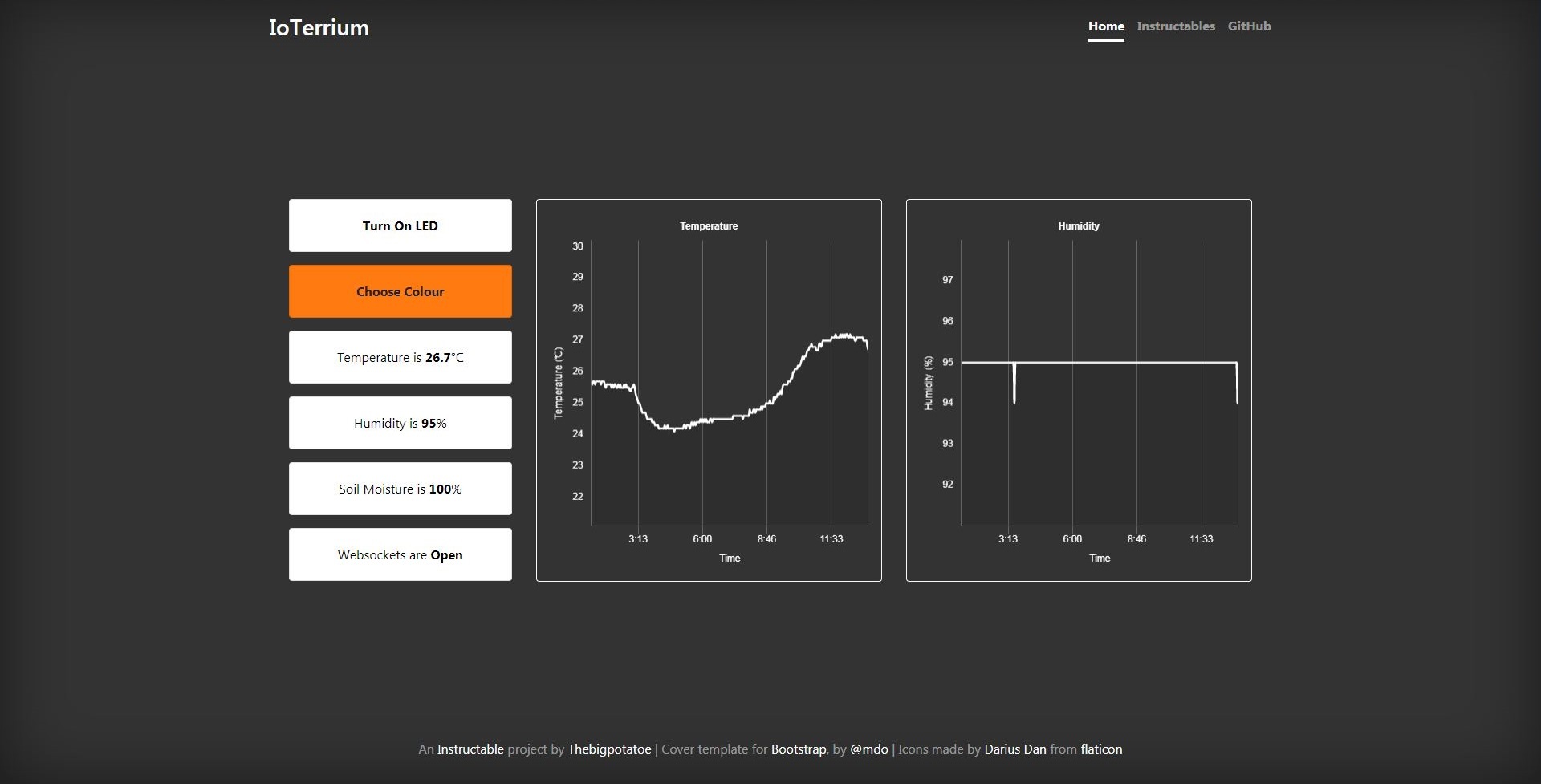Viewport: 1541px width, 784px height.
Task: Follow the Instructable footer link
Action: coord(470,749)
